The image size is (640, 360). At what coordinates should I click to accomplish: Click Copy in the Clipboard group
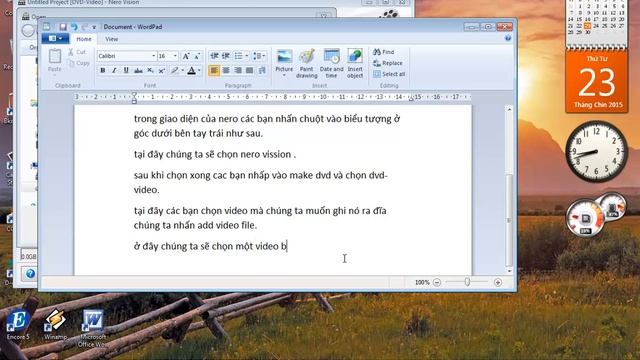click(x=78, y=63)
